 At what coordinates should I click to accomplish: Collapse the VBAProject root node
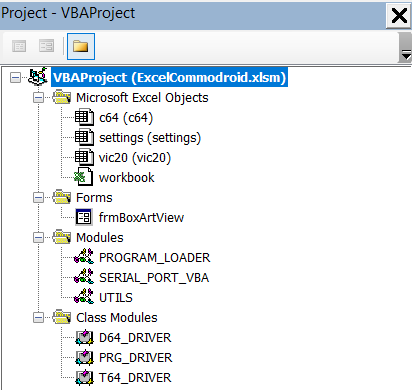coord(15,78)
